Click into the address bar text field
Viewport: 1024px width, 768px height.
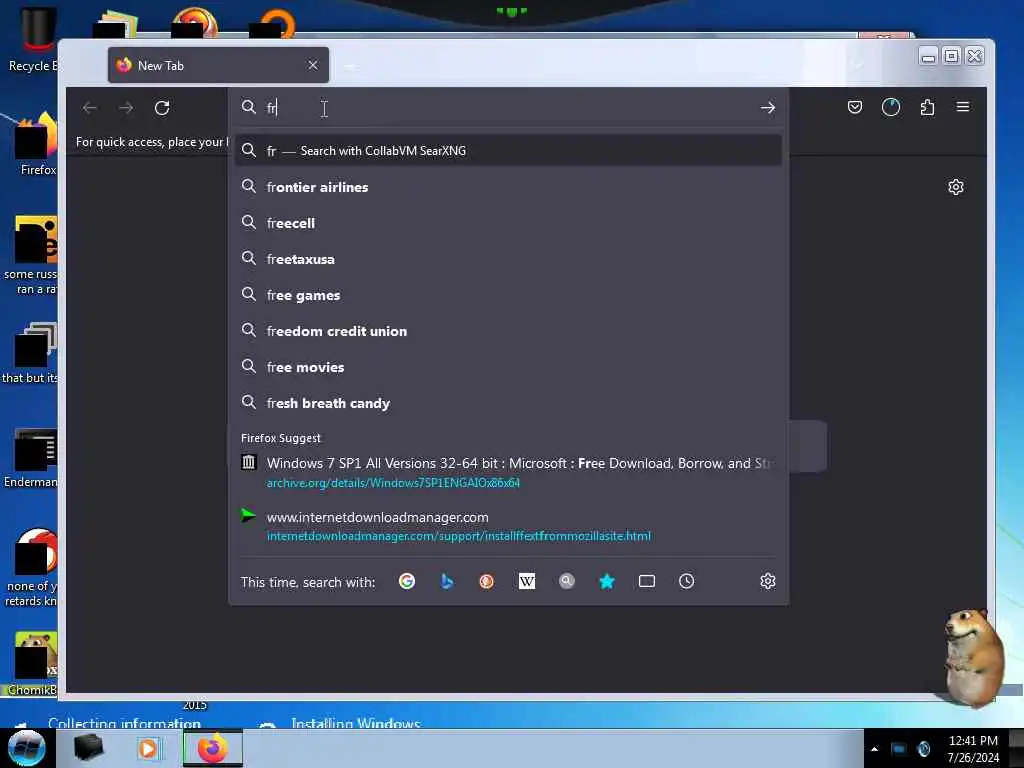point(509,108)
